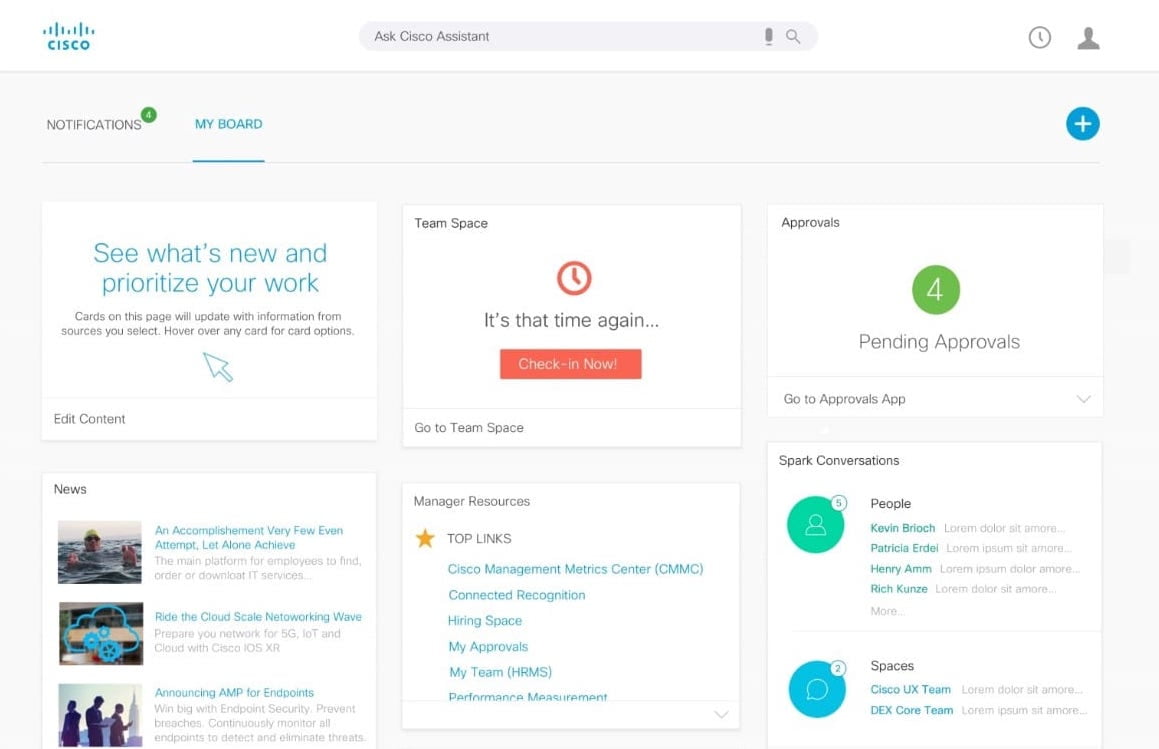1159x749 pixels.
Task: Open the cloud gears news thumbnail
Action: coord(101,634)
